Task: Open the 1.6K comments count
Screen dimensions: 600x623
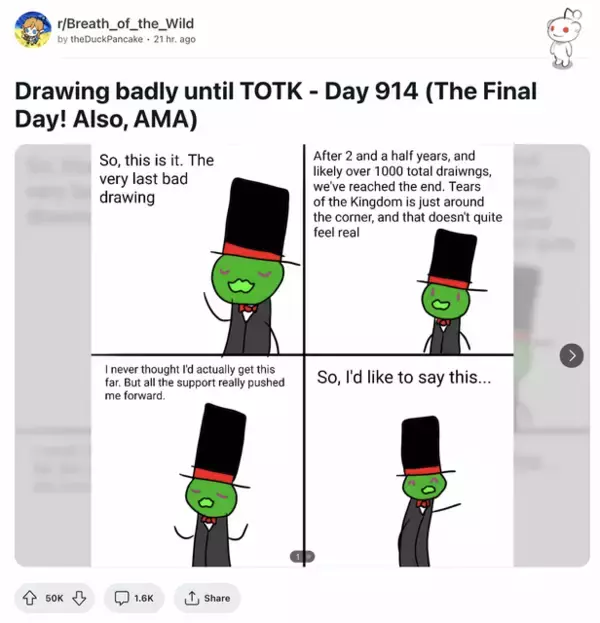Action: 143,598
